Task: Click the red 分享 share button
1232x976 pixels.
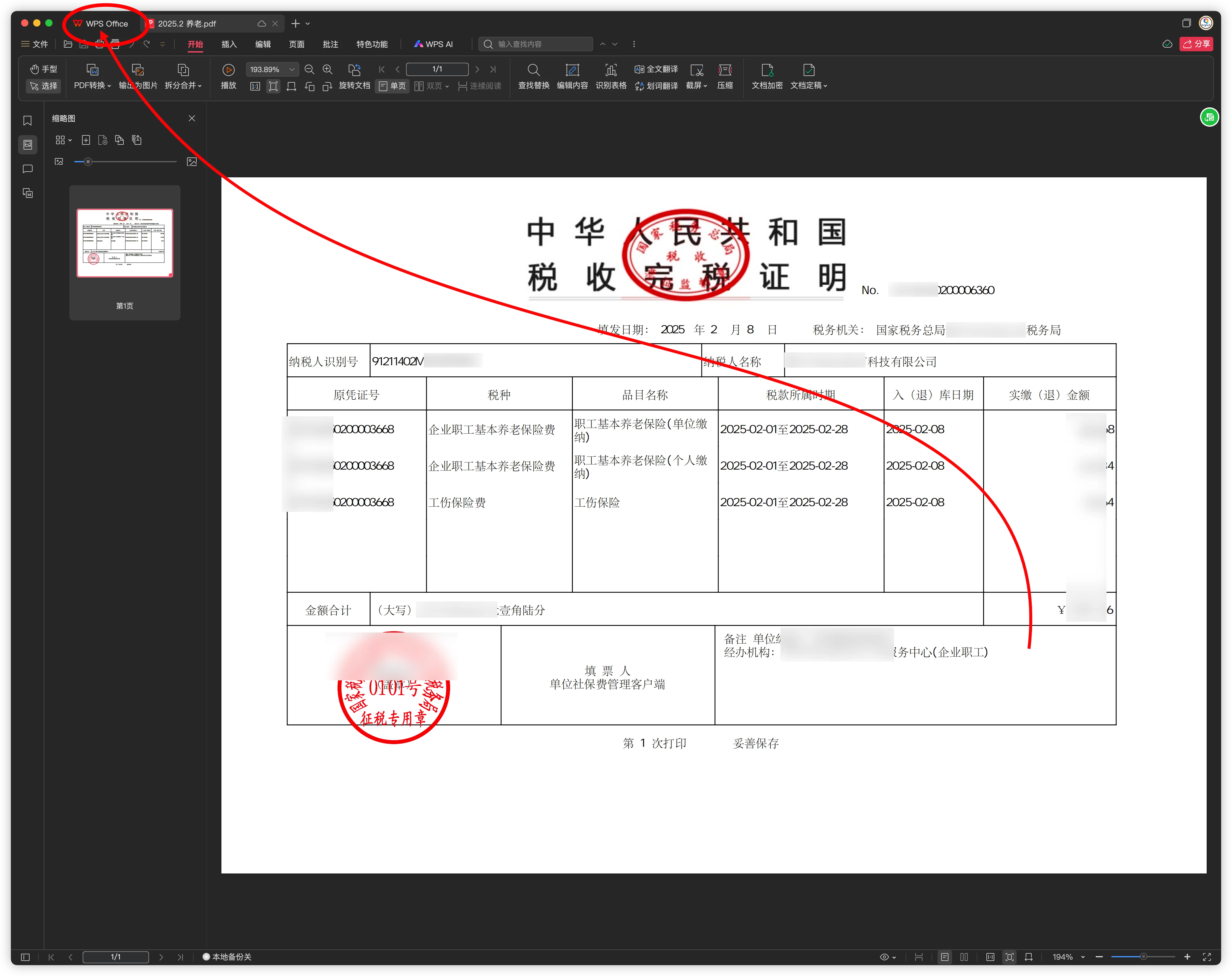Action: click(x=1196, y=44)
